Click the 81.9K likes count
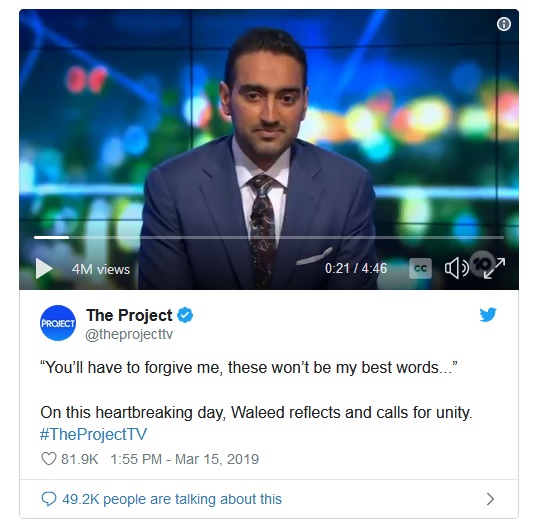The image size is (537, 527). pos(79,459)
